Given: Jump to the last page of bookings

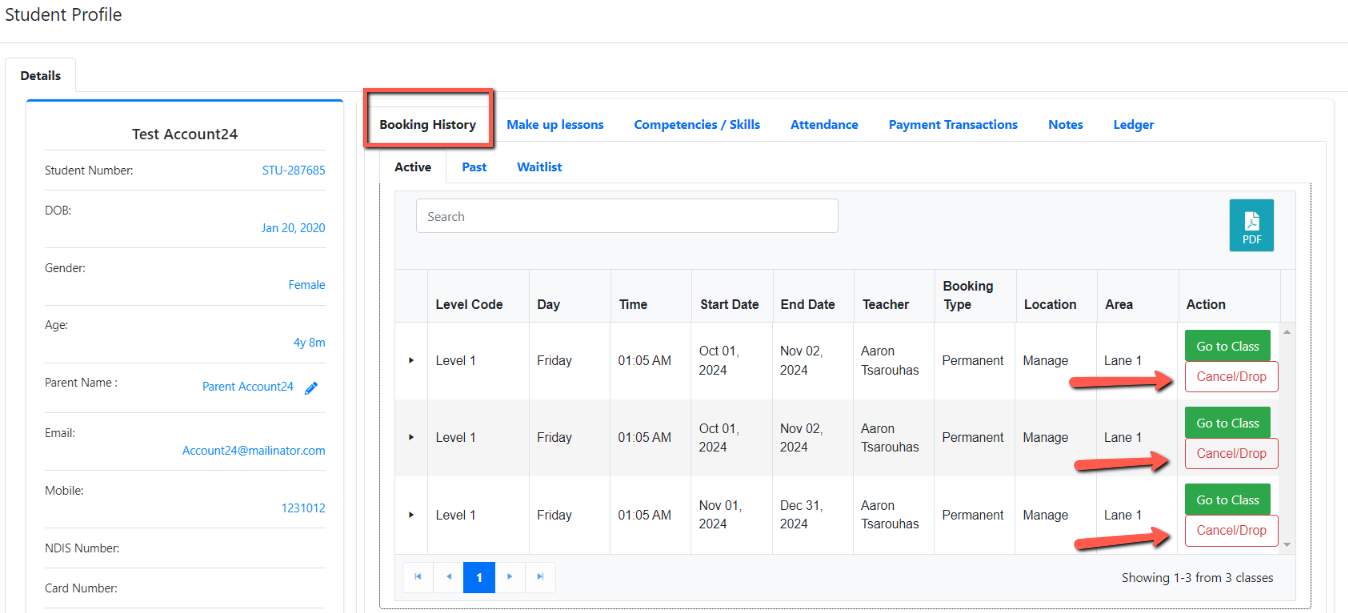Looking at the screenshot, I should [540, 577].
